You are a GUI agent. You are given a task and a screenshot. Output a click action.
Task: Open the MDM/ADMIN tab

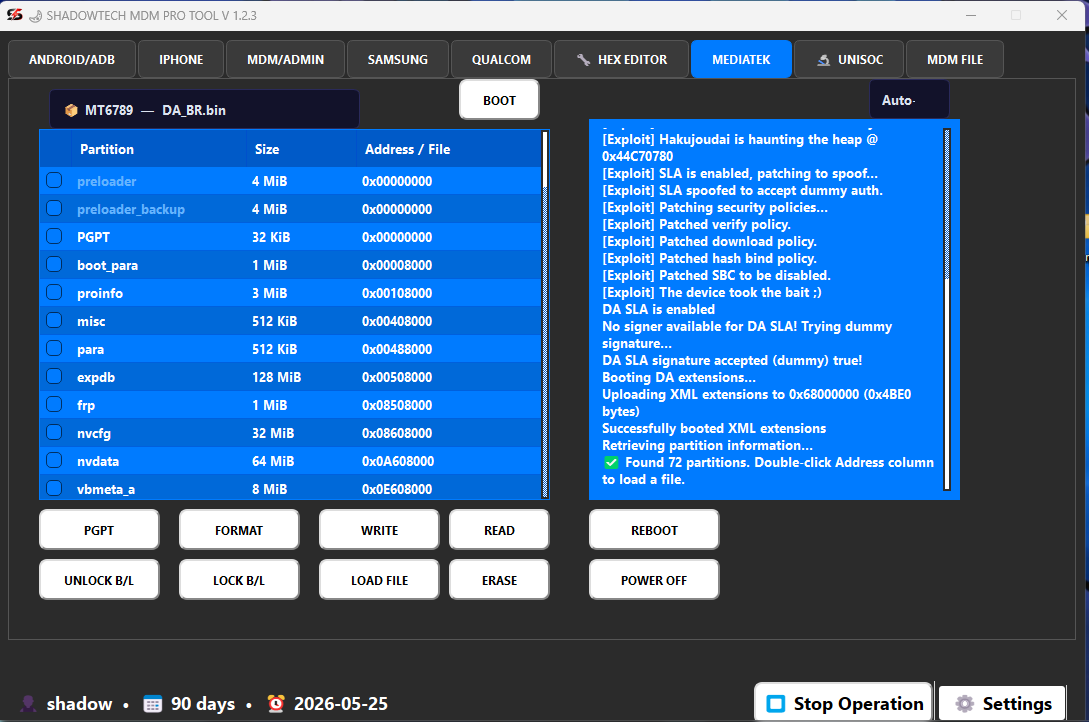pyautogui.click(x=285, y=60)
